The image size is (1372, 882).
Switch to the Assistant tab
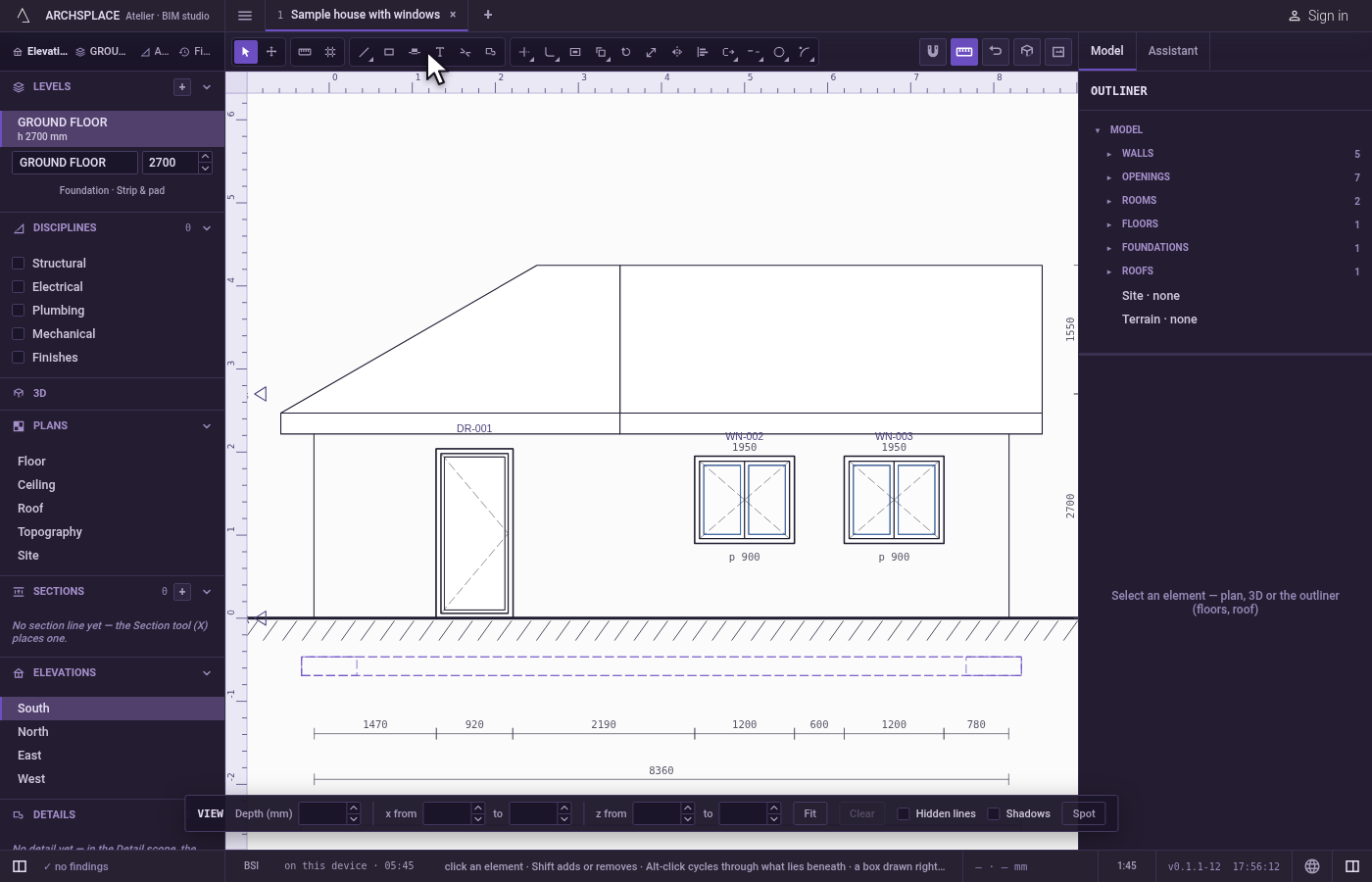[1173, 51]
